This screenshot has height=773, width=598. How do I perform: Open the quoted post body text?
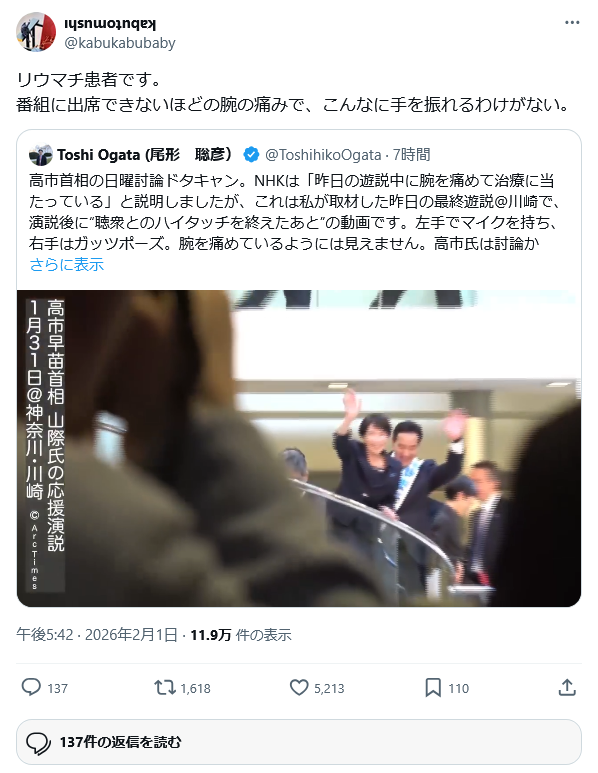(295, 212)
